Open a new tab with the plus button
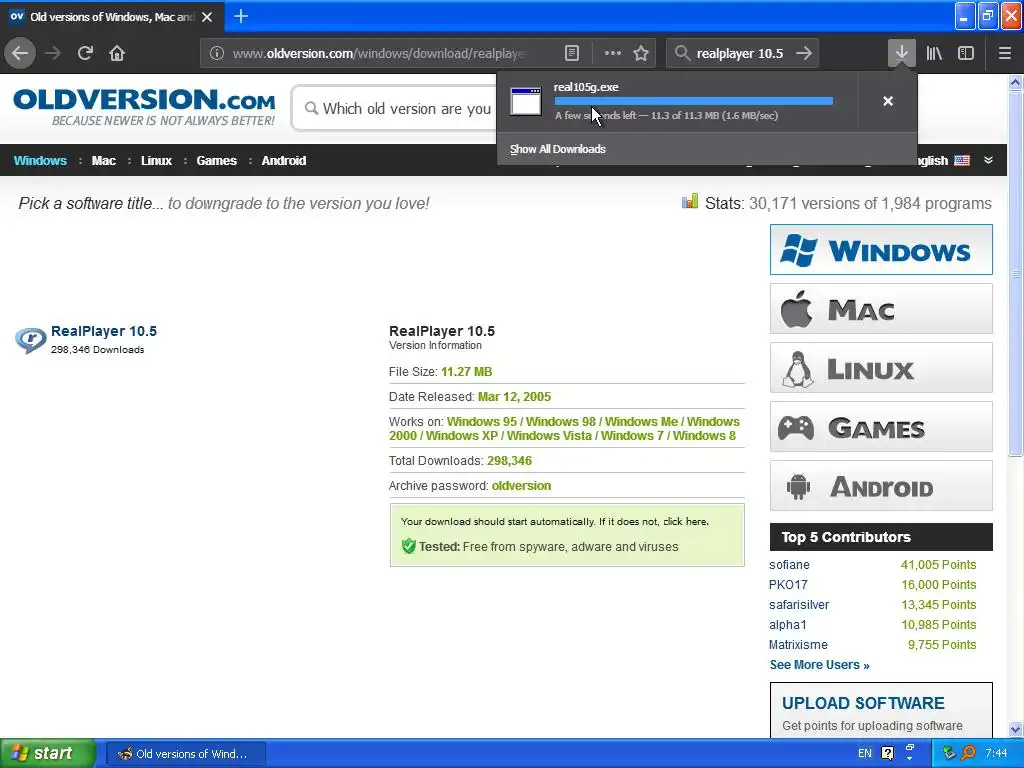The height and width of the screenshot is (768, 1024). point(241,16)
